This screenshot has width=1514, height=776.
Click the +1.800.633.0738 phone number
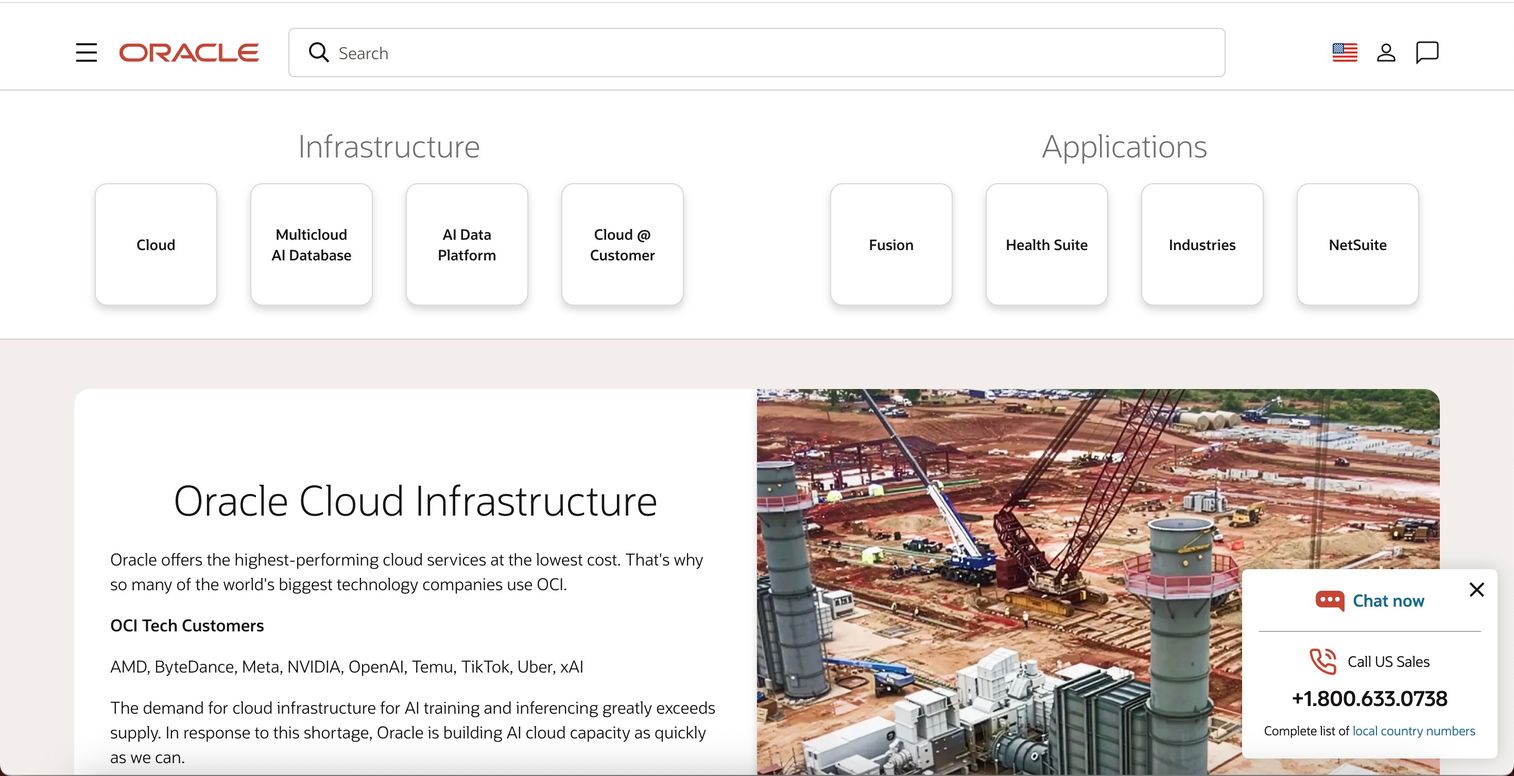(x=1369, y=698)
